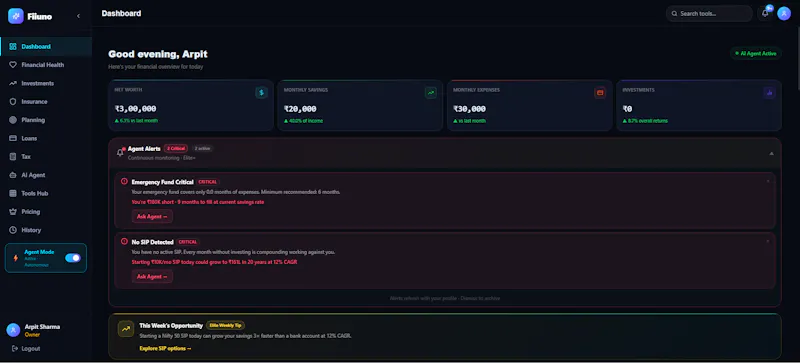Click the Investments trend line icon in sidebar
This screenshot has height=363, width=800.
click(13, 83)
